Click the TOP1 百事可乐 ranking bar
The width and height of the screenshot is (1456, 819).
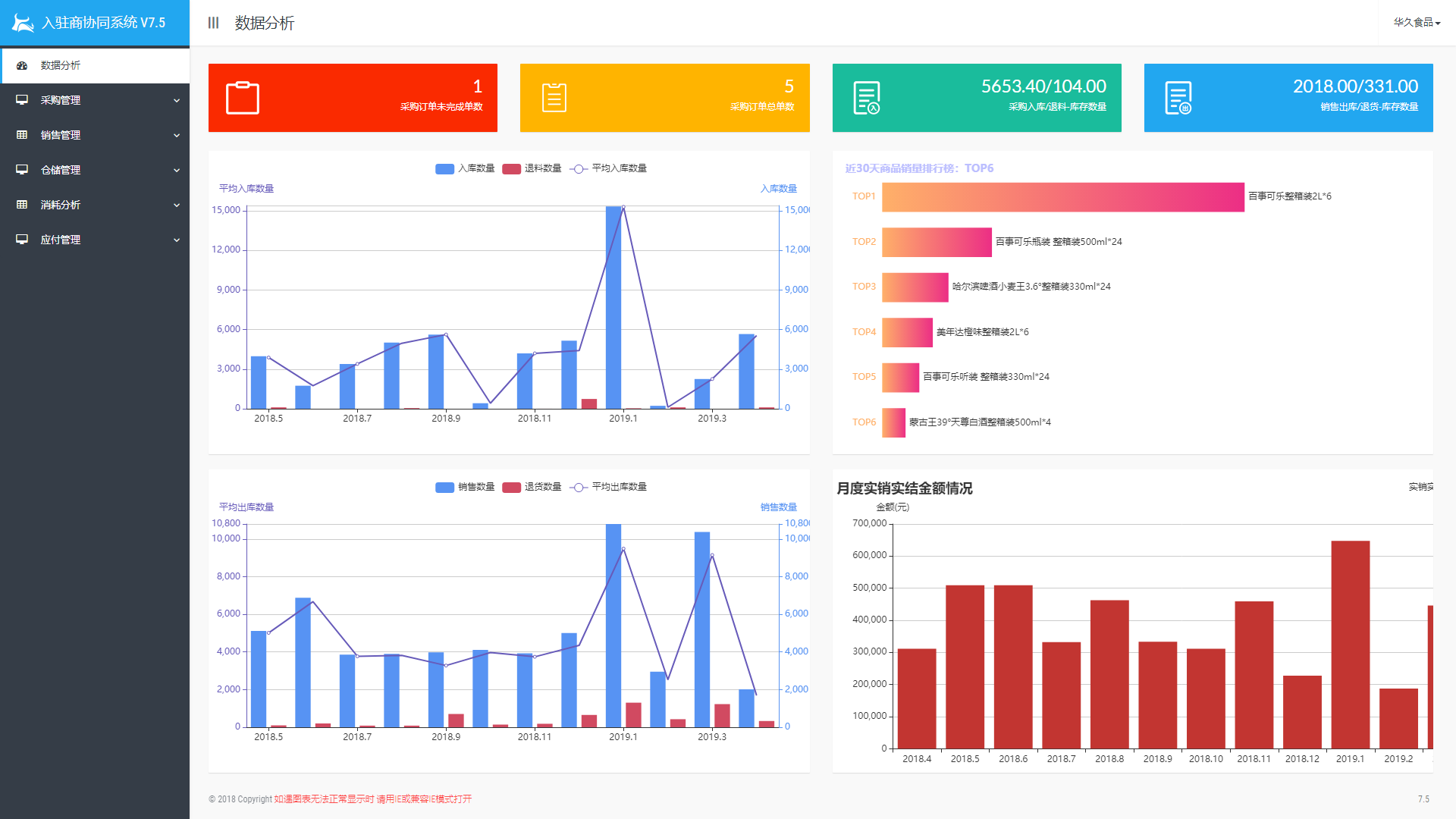tap(1062, 197)
